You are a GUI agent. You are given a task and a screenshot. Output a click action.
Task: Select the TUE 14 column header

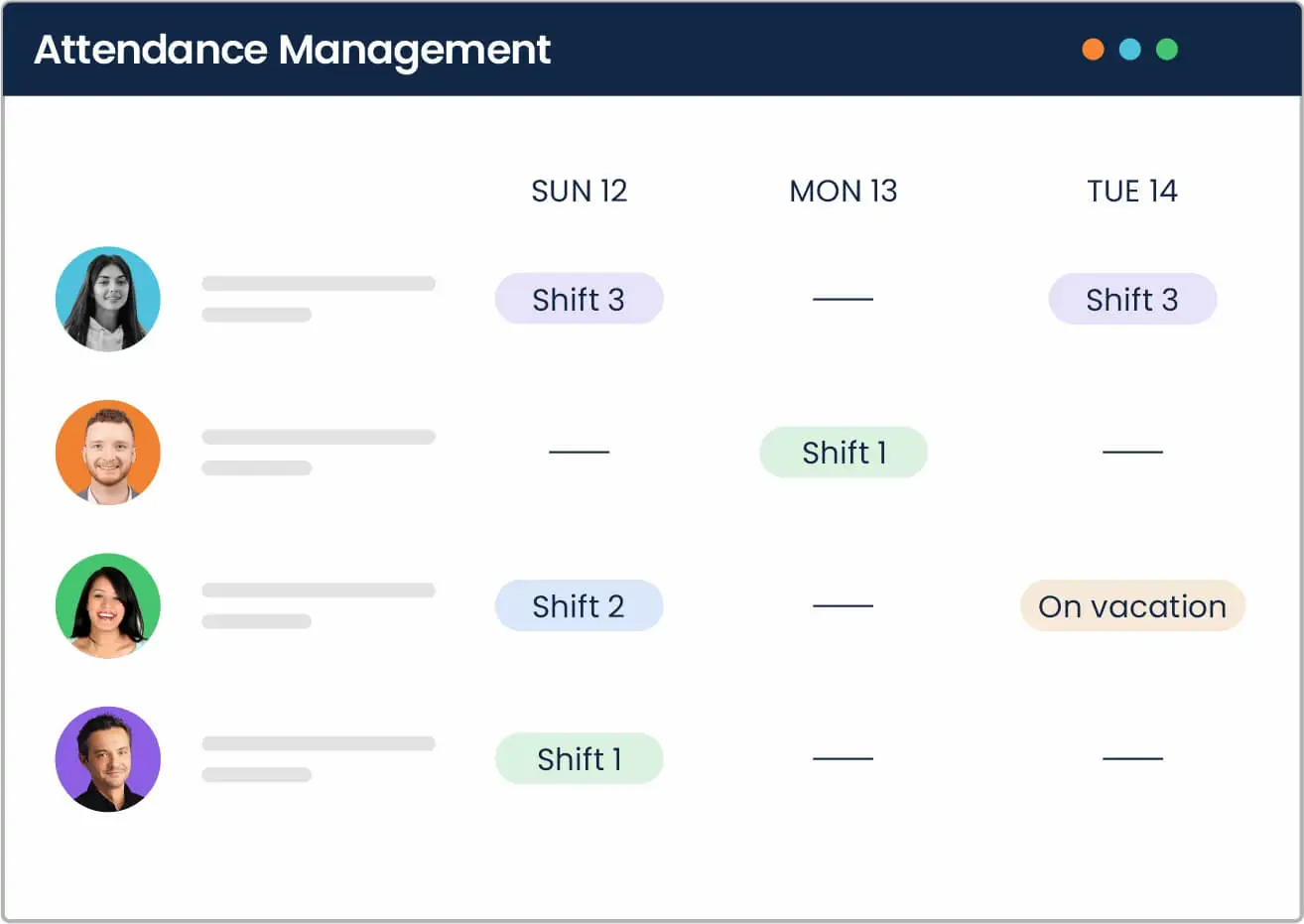(x=1131, y=191)
